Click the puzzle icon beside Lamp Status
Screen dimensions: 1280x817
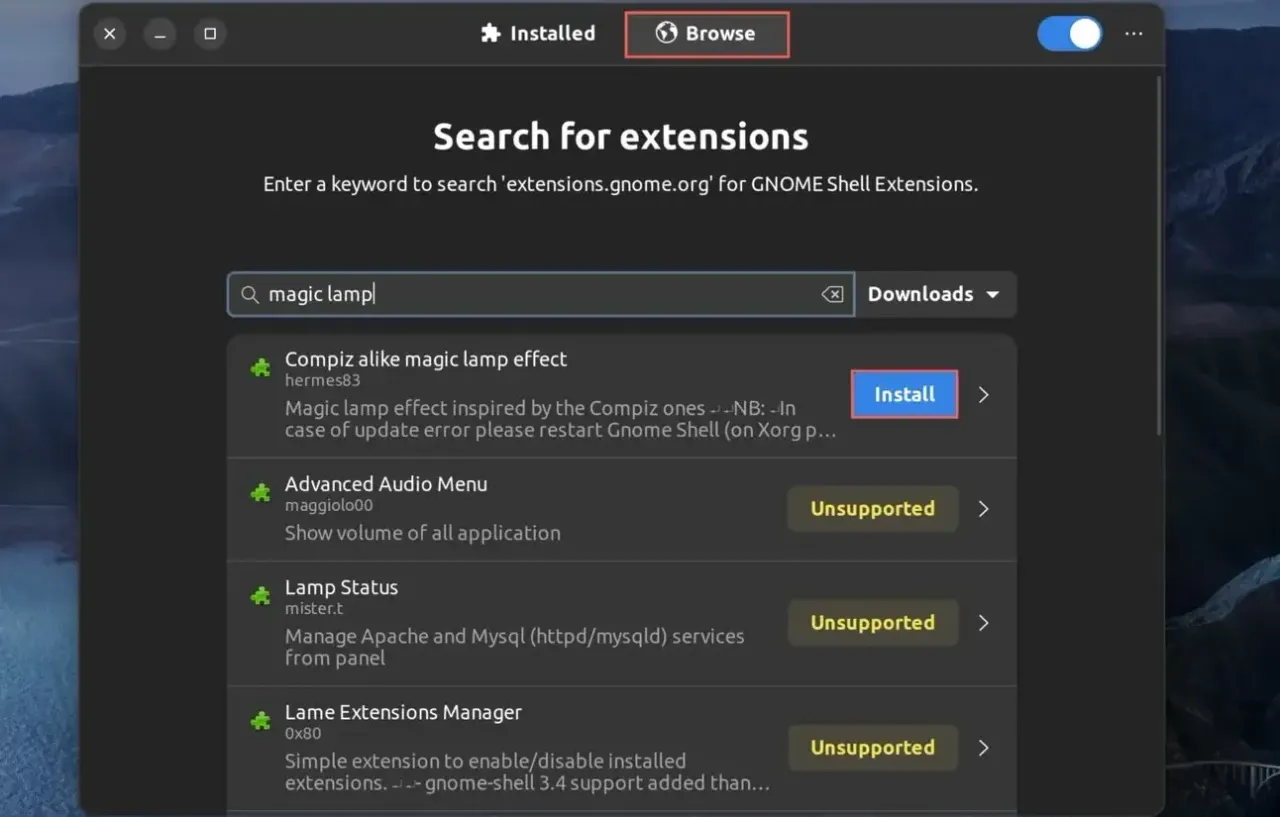260,596
